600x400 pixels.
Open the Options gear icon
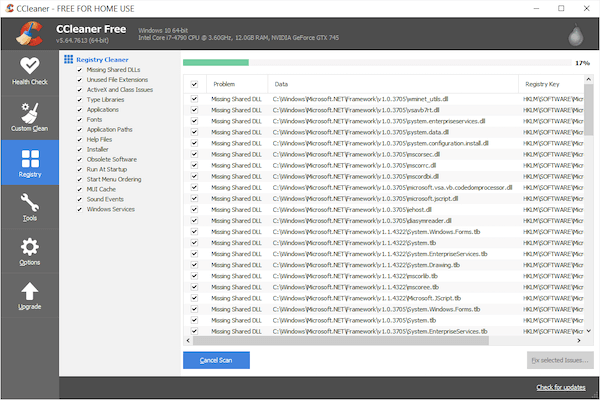pyautogui.click(x=28, y=248)
